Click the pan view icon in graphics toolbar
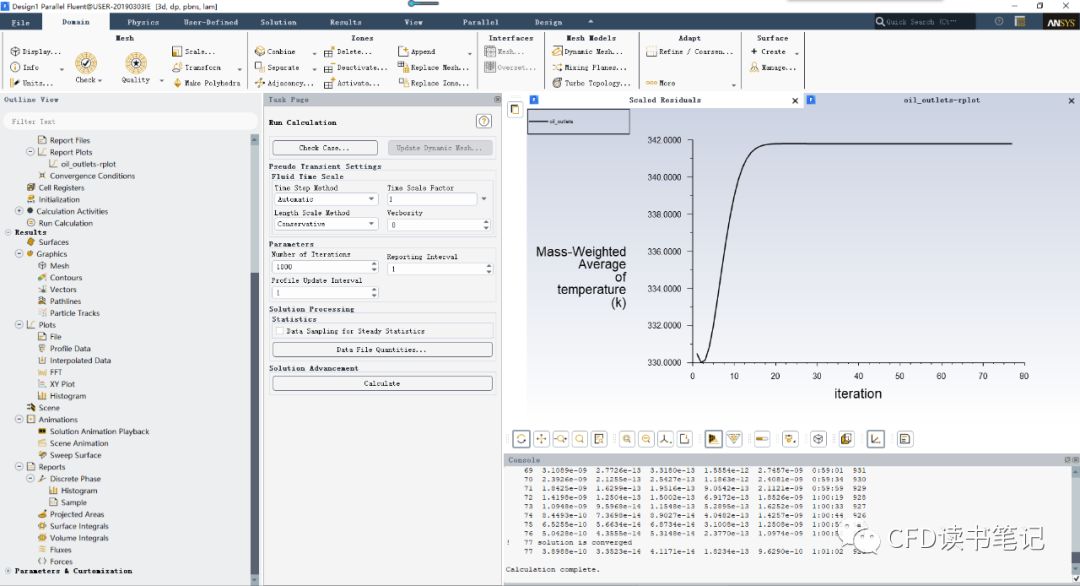 coord(541,439)
